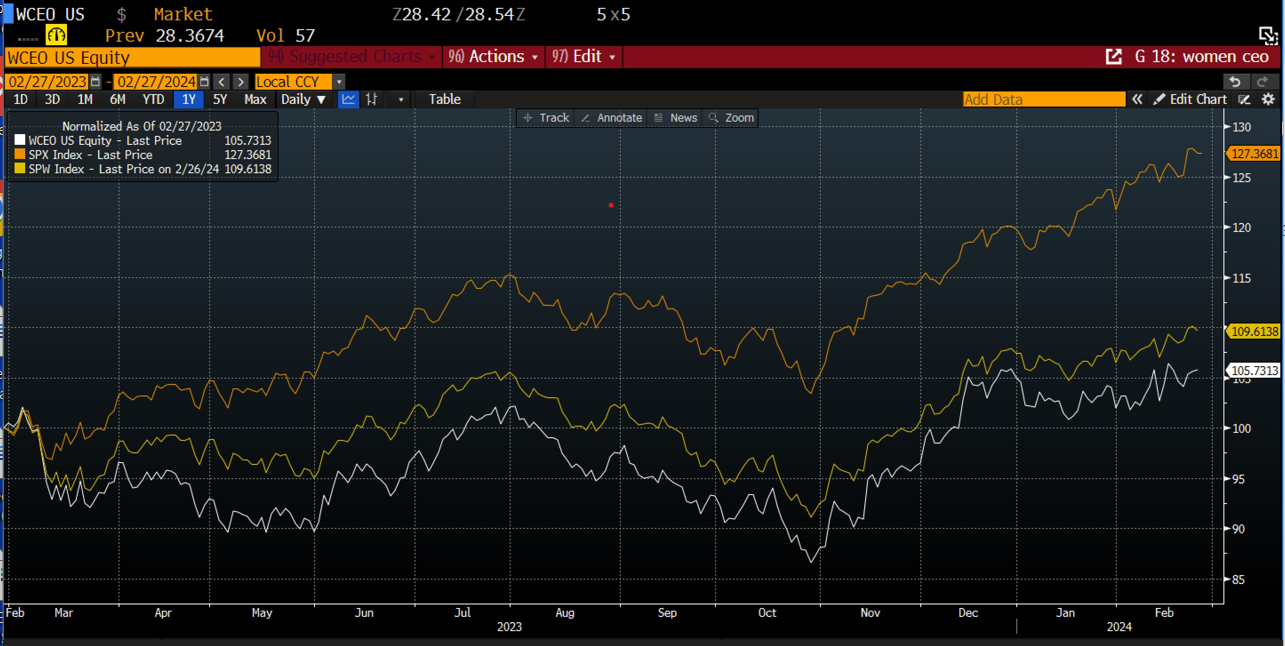The width and height of the screenshot is (1285, 646).
Task: Toggle the Annotate mode
Action: click(611, 118)
